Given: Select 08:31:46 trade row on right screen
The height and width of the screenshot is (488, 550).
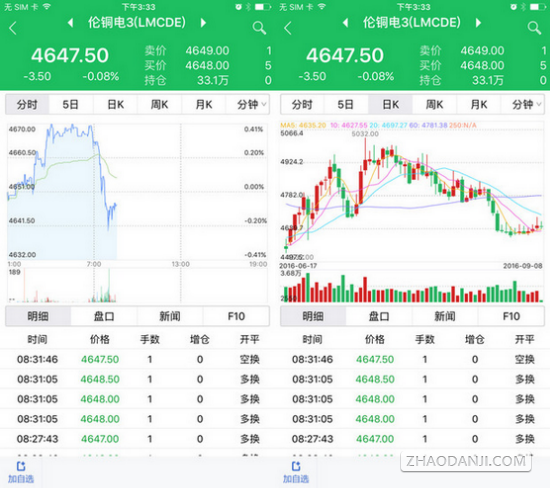Looking at the screenshot, I should (x=412, y=359).
